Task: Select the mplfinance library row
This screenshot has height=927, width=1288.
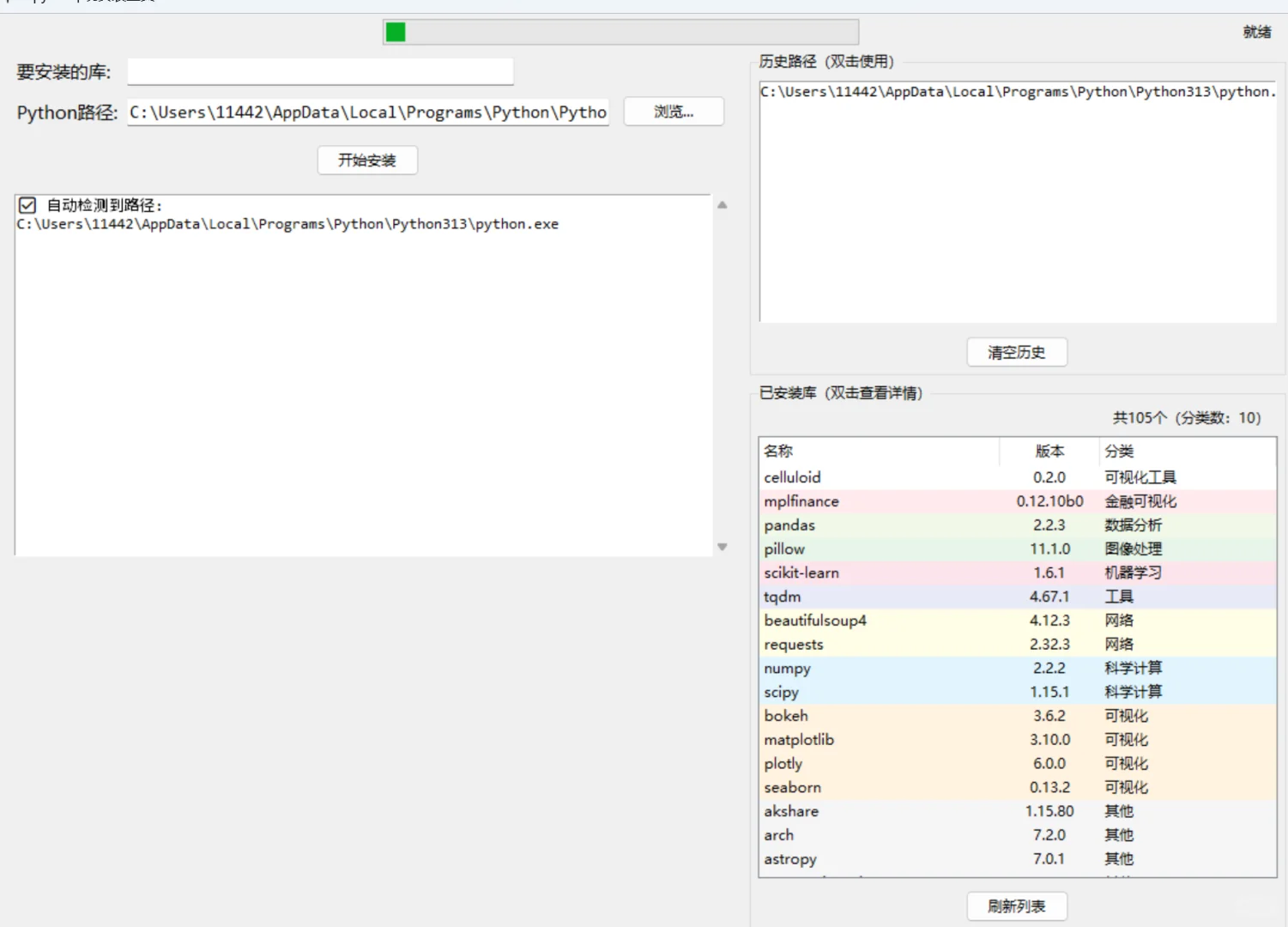Action: tap(1018, 501)
